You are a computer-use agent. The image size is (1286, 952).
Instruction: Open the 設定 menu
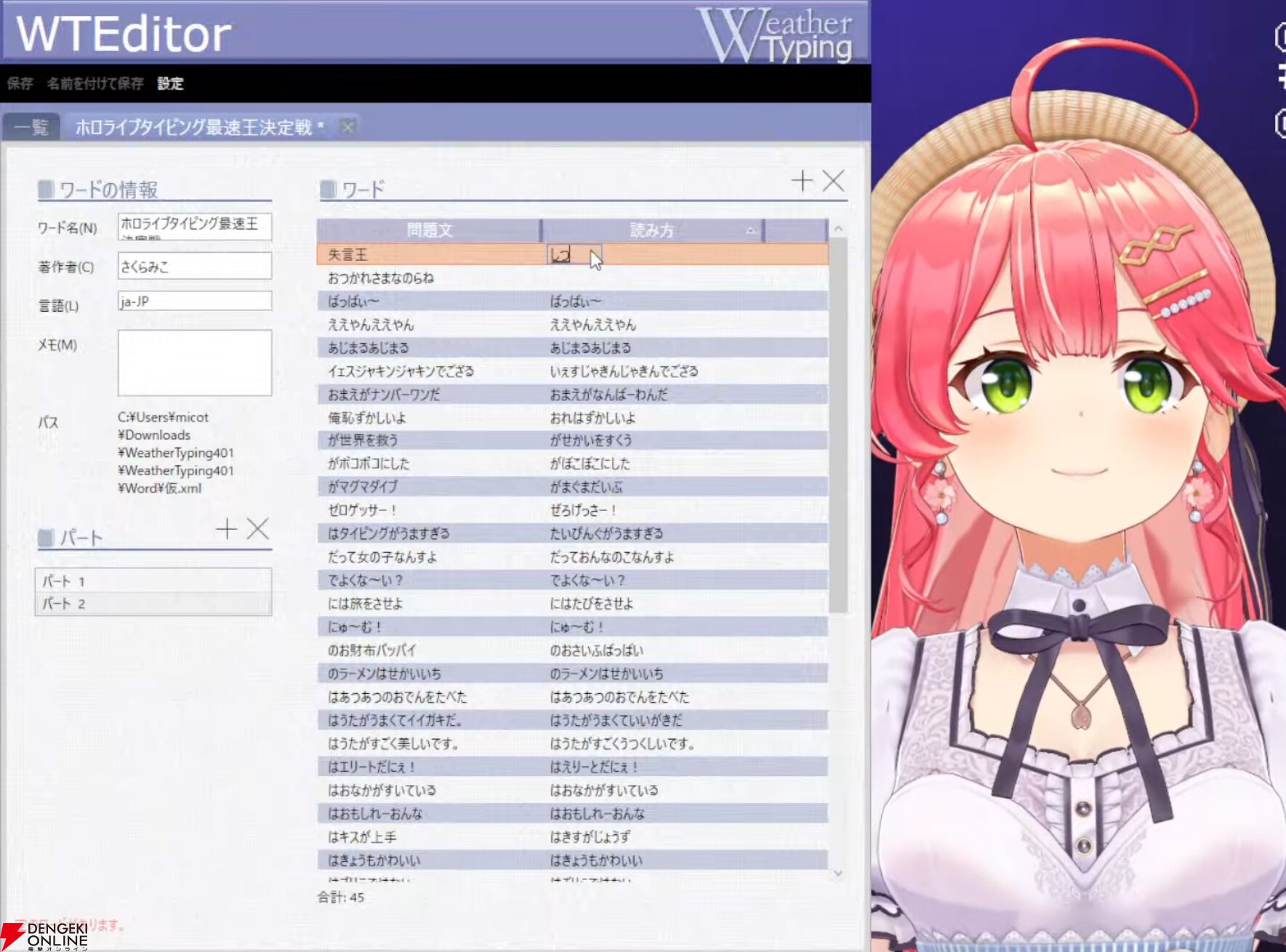coord(171,84)
